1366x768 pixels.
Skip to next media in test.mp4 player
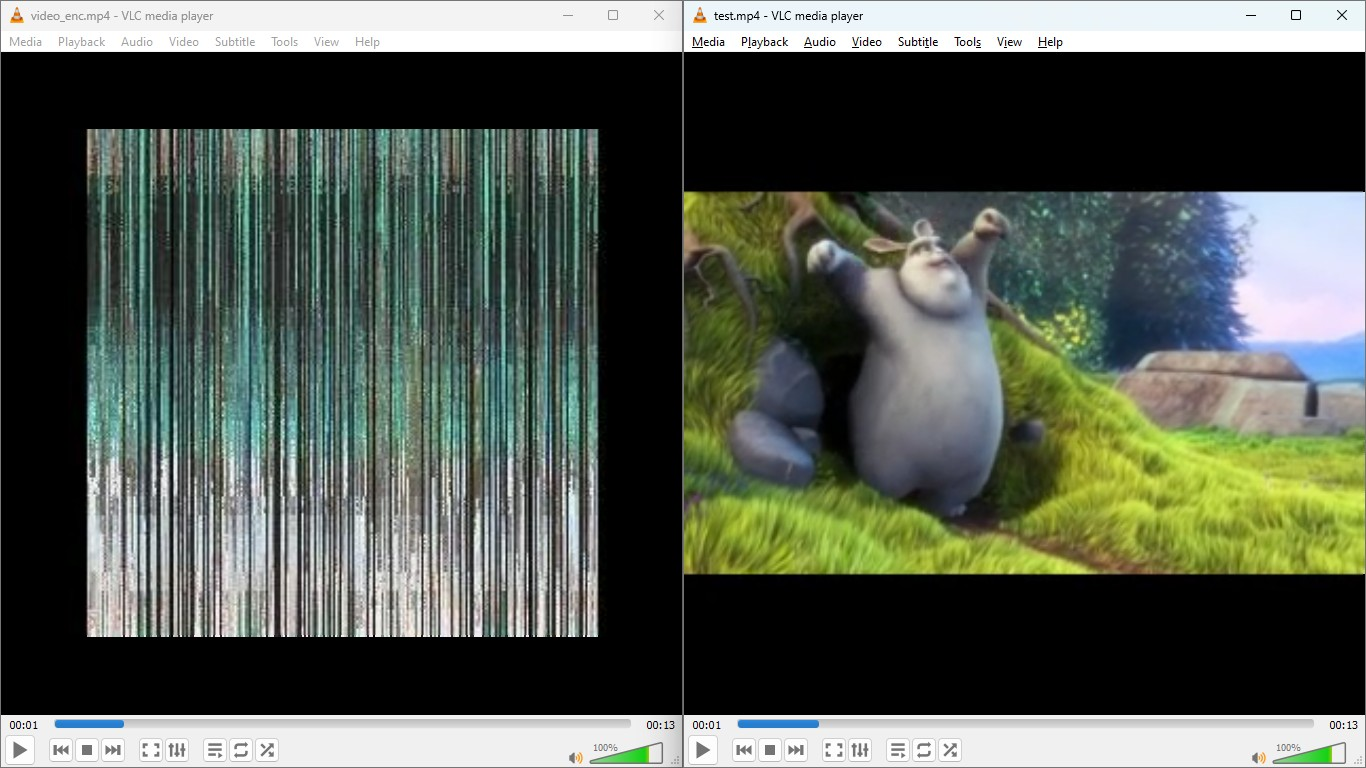click(x=796, y=750)
